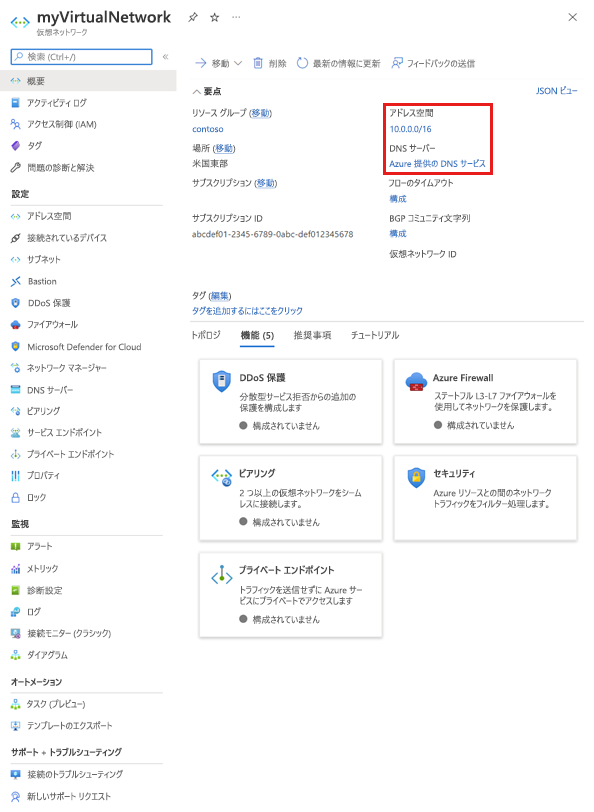
Task: Click the 削除 trash icon
Action: point(258,63)
